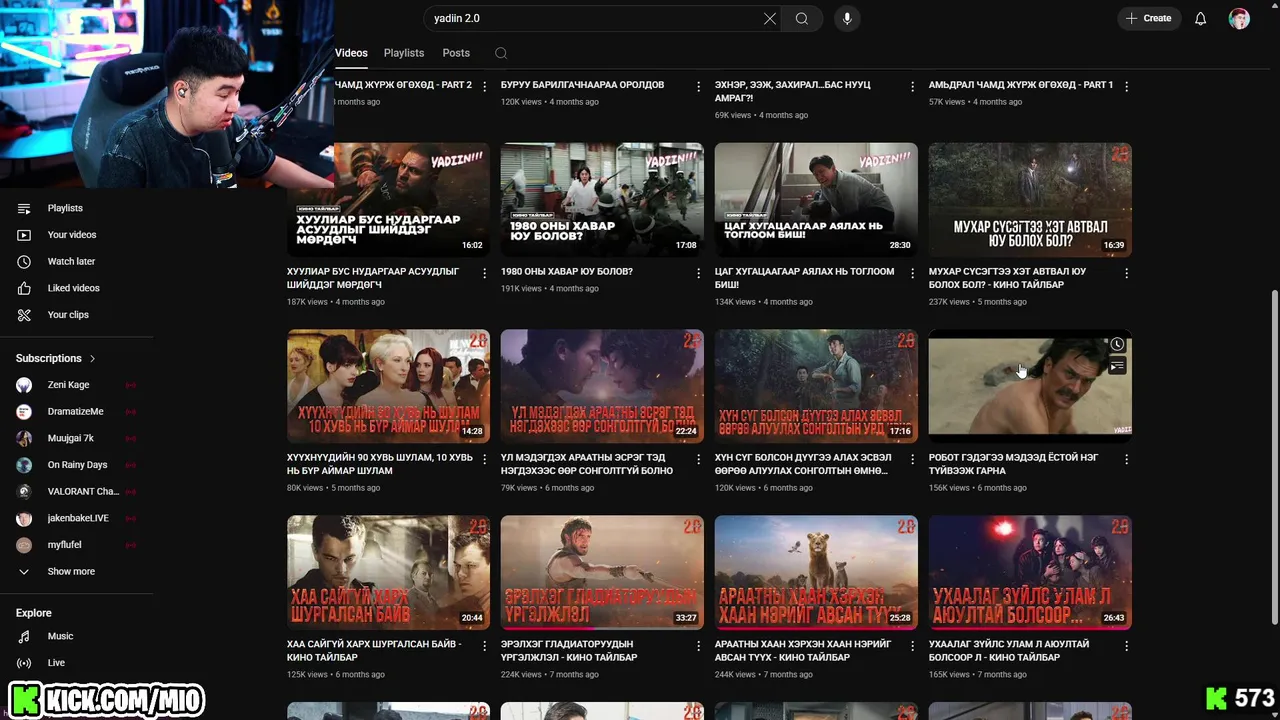Open options menu for 1980 ОНЫ ХАВАР video
The width and height of the screenshot is (1280, 720).
(699, 273)
